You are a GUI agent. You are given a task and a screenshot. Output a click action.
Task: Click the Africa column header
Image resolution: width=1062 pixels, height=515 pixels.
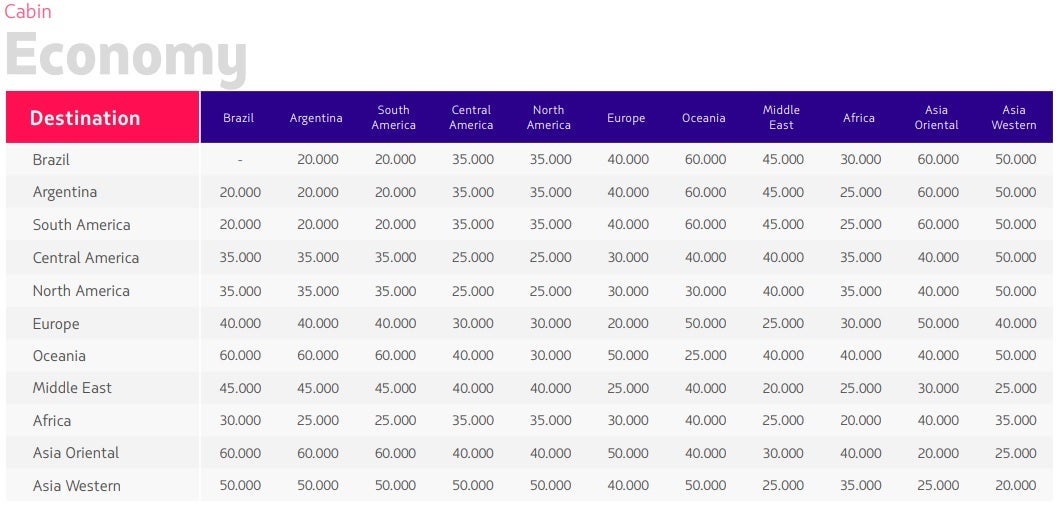pos(859,118)
